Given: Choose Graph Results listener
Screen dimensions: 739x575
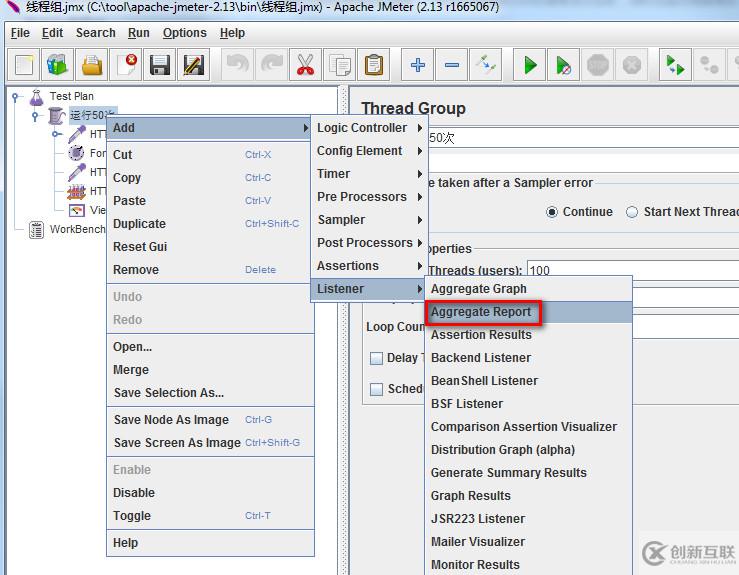Looking at the screenshot, I should tap(528, 496).
